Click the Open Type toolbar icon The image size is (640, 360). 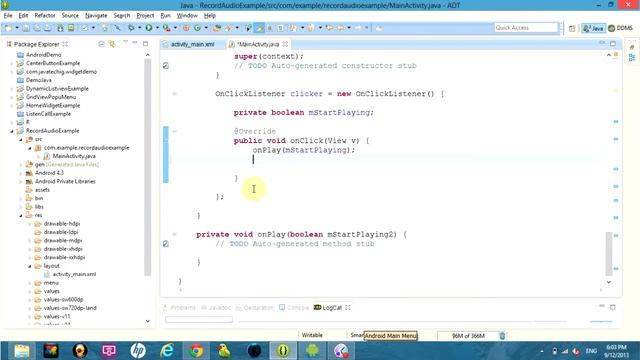[217, 28]
